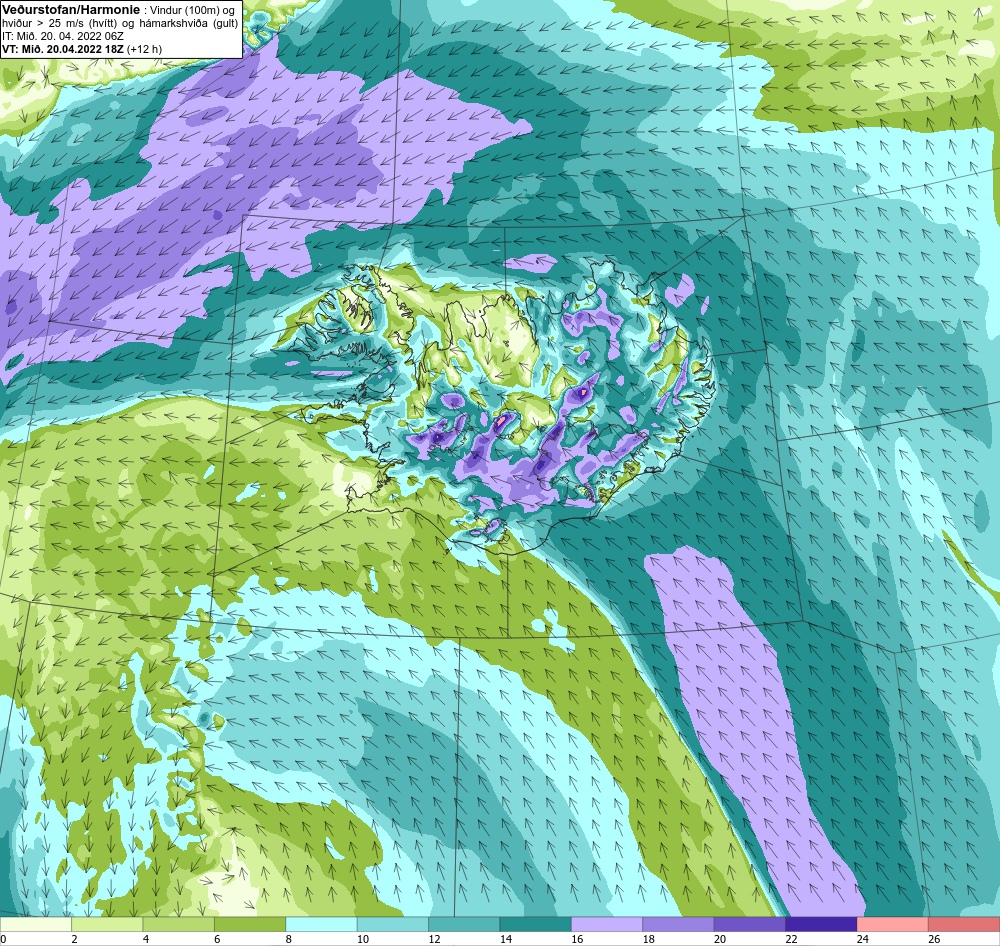Click the light teal 10–12 m/s legend swatch
Image resolution: width=1000 pixels, height=946 pixels.
393,924
